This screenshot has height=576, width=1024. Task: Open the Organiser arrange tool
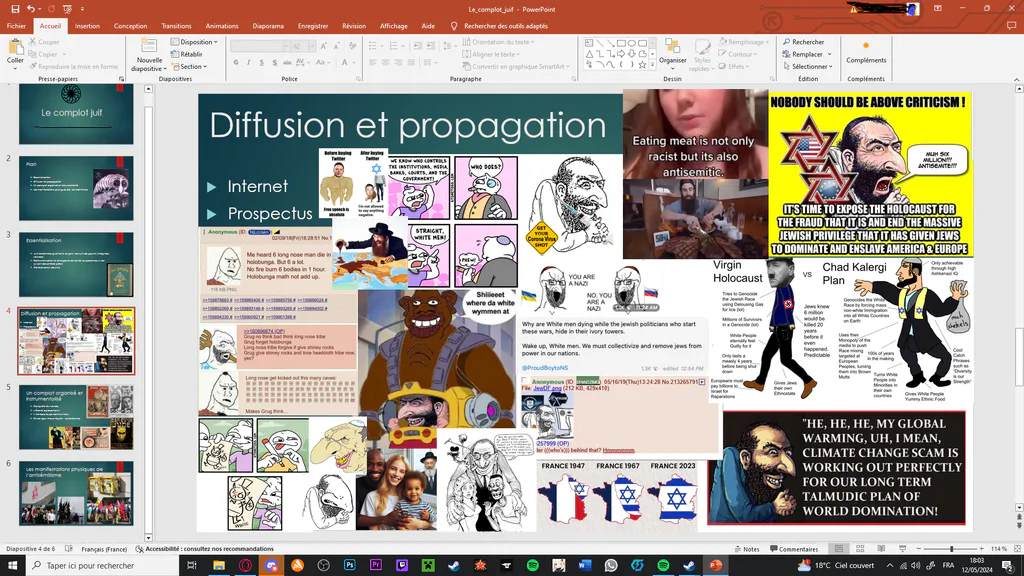pos(673,52)
